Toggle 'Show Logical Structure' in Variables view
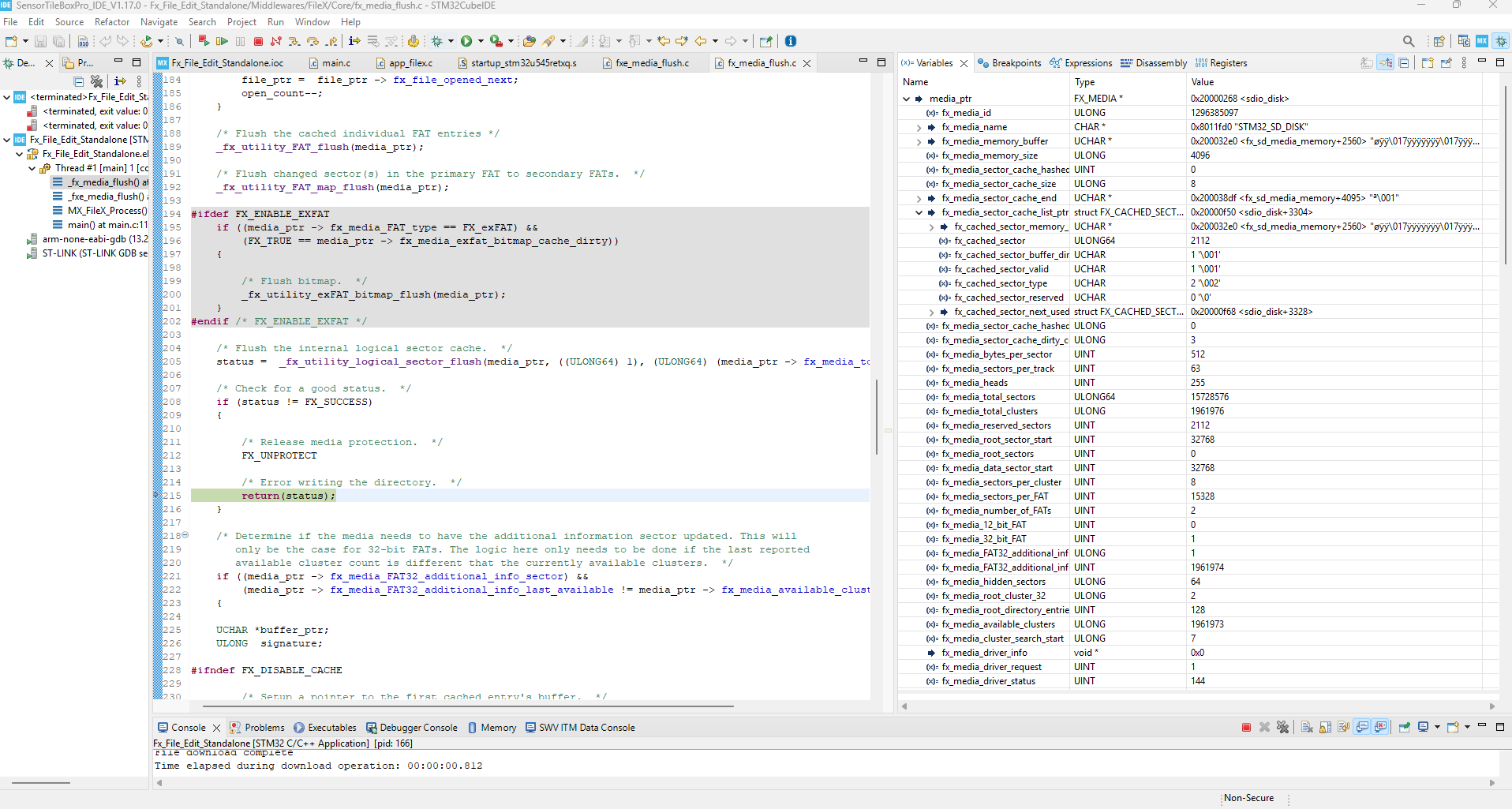The image size is (1512, 809). (x=1385, y=63)
